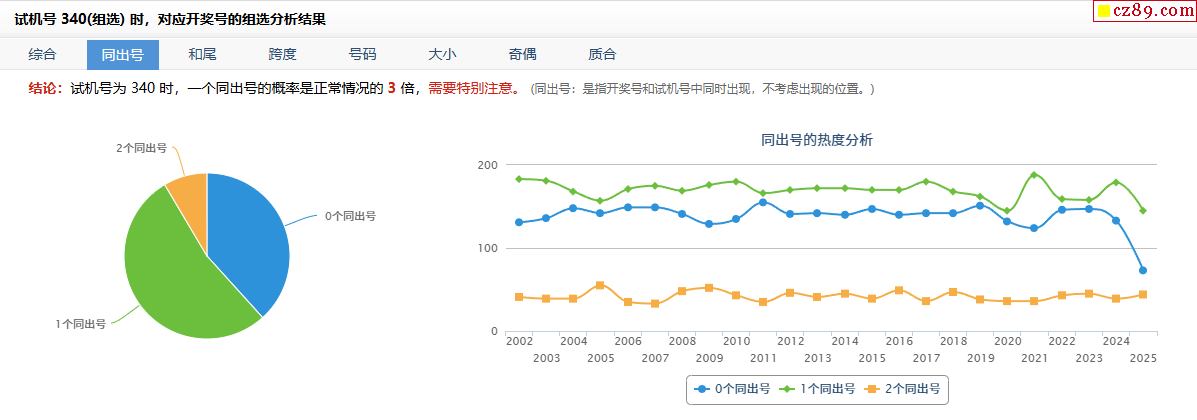Switch to the 和尾 tab
The image size is (1197, 420).
[202, 54]
